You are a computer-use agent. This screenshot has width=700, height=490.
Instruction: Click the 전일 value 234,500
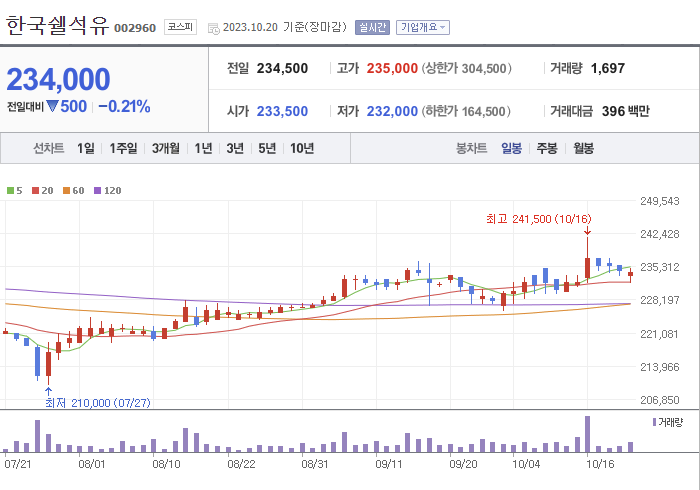pyautogui.click(x=282, y=68)
